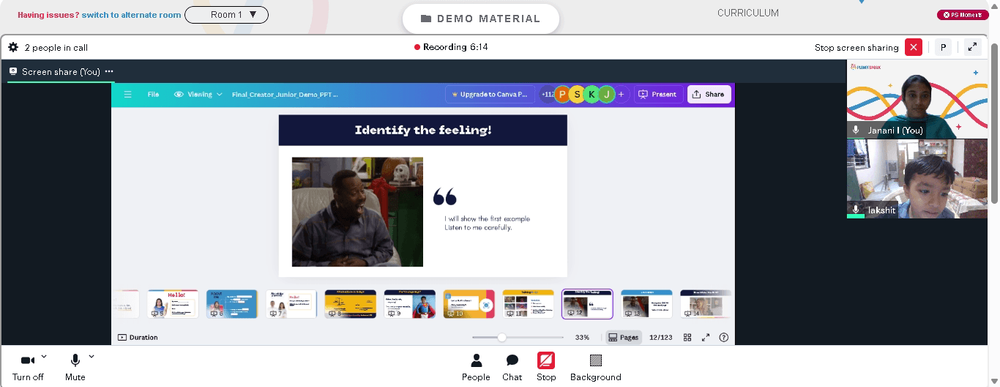Open screen share options three-dot menu
This screenshot has height=387, width=1000.
pos(109,71)
